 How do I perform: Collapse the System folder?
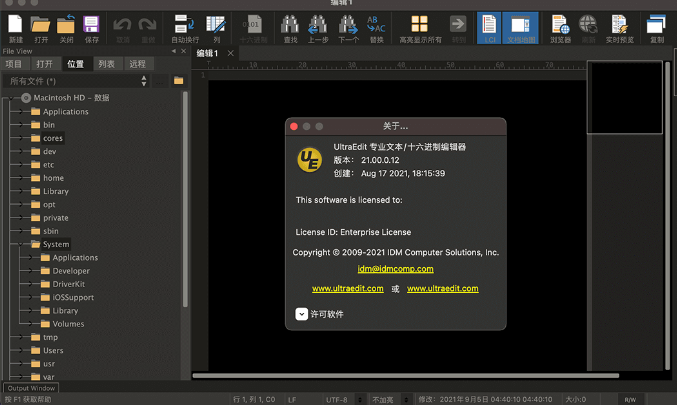(20, 244)
